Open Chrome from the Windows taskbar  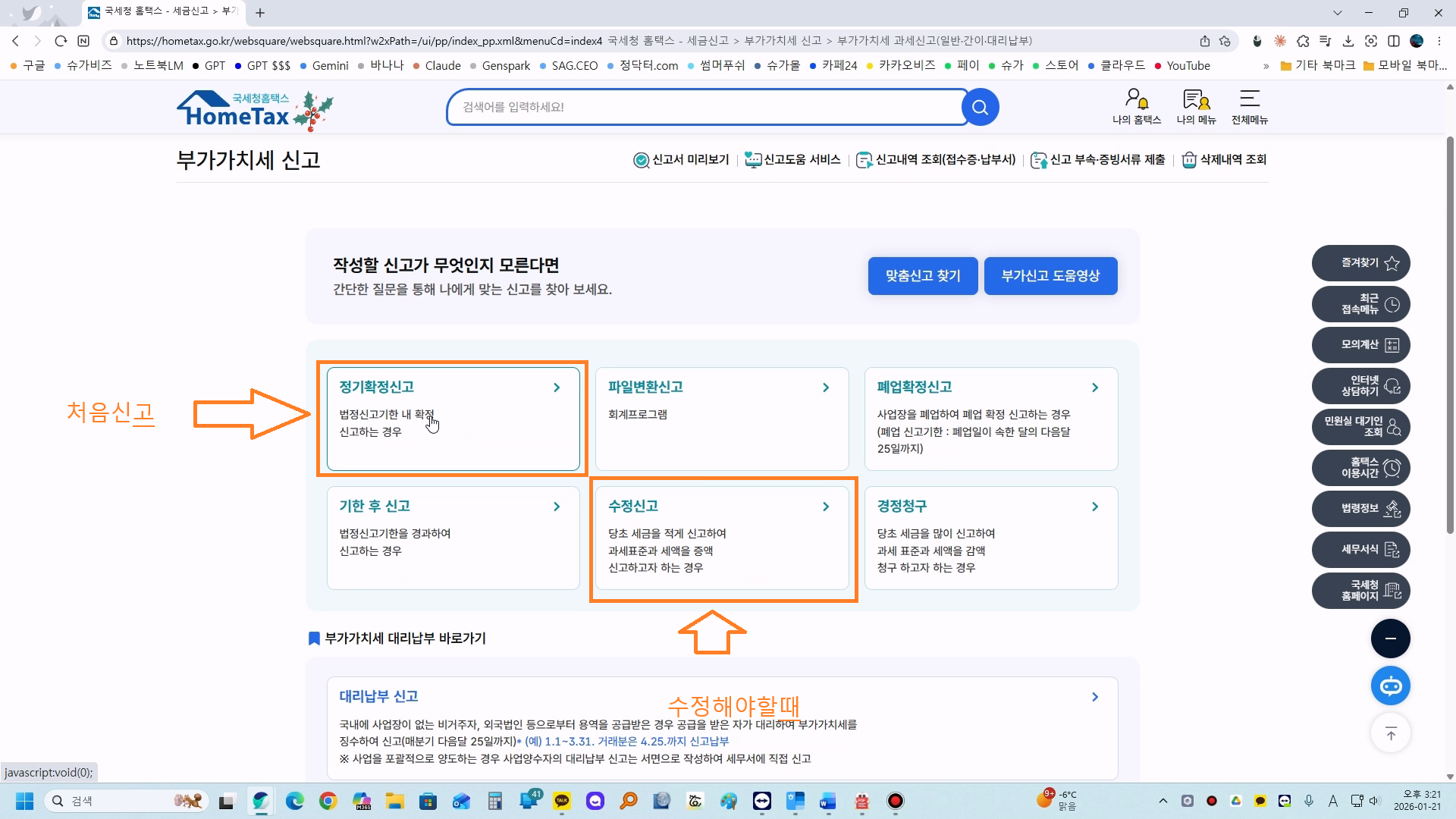[x=328, y=801]
